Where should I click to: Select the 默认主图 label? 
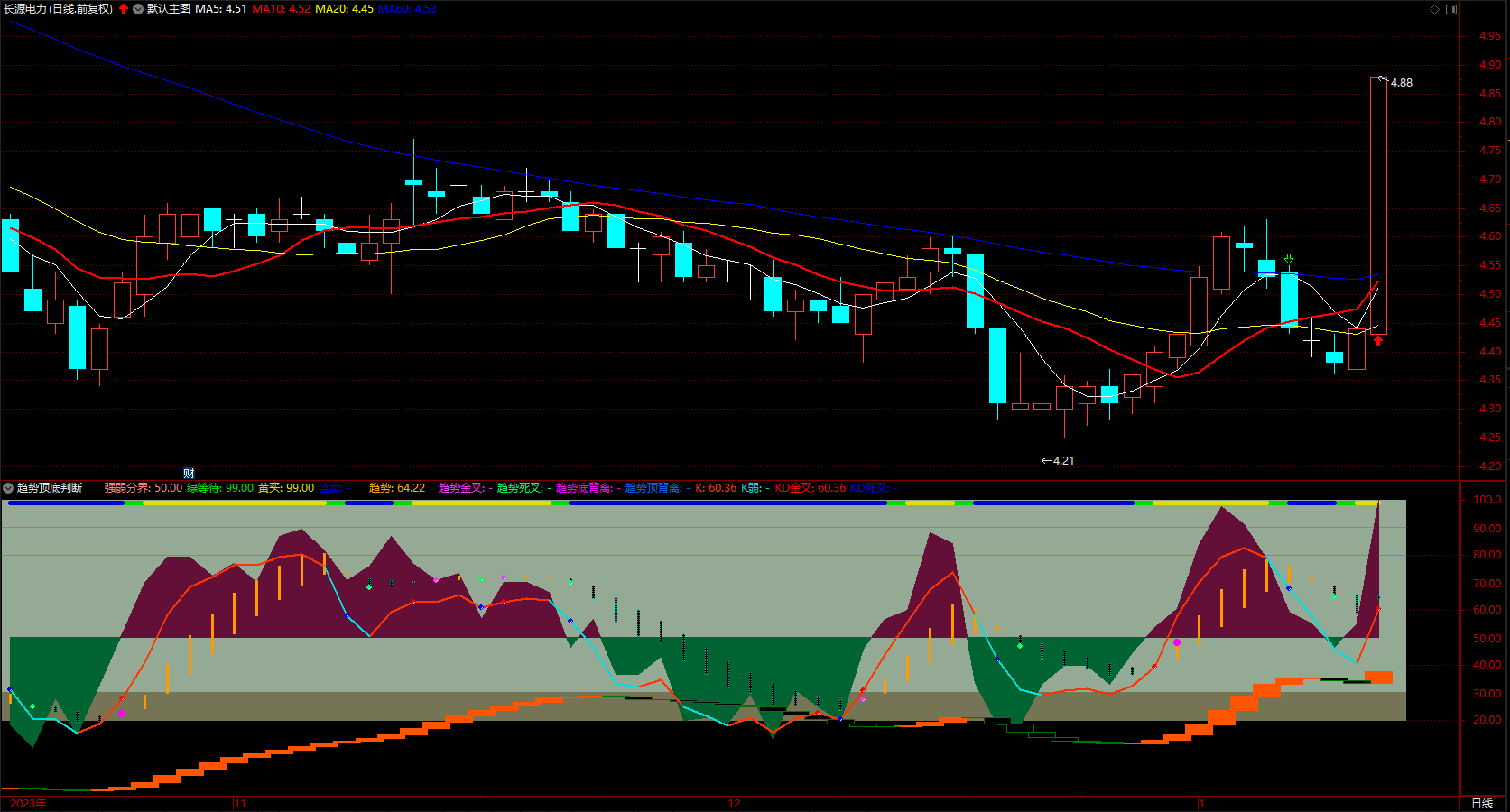(169, 9)
